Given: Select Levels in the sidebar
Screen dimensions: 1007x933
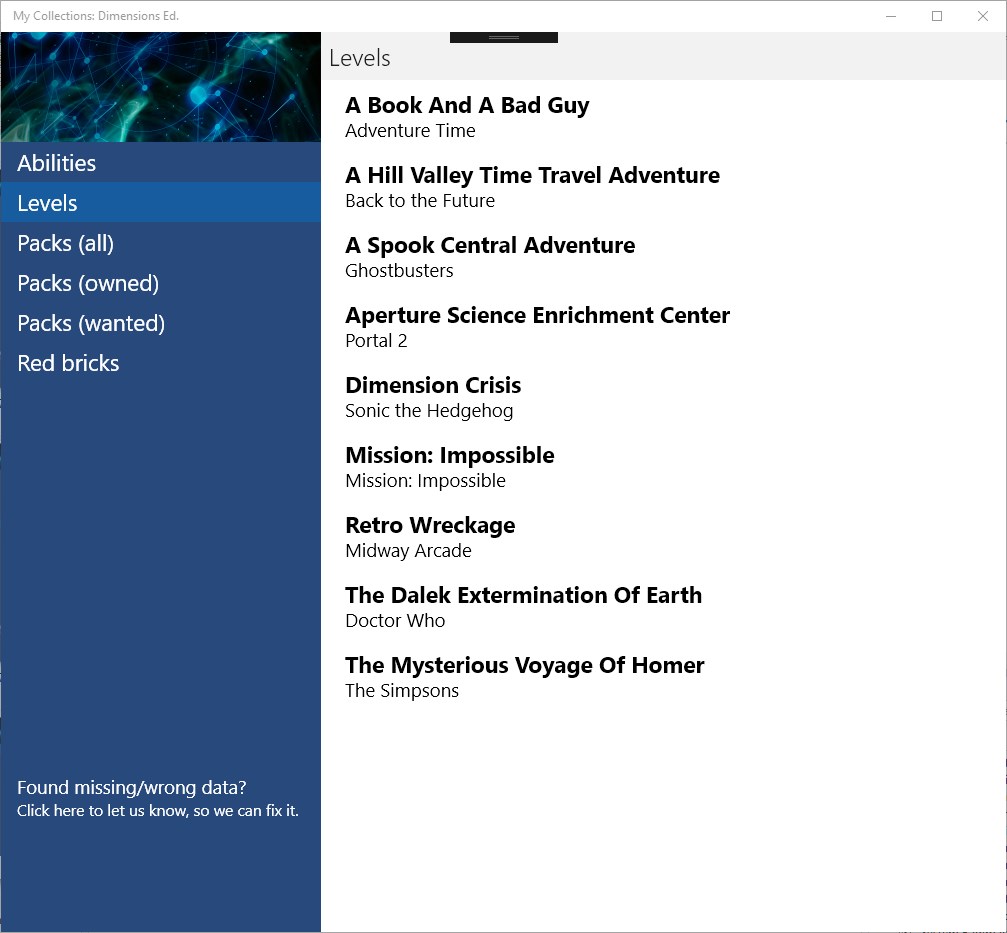Looking at the screenshot, I should pyautogui.click(x=161, y=203).
